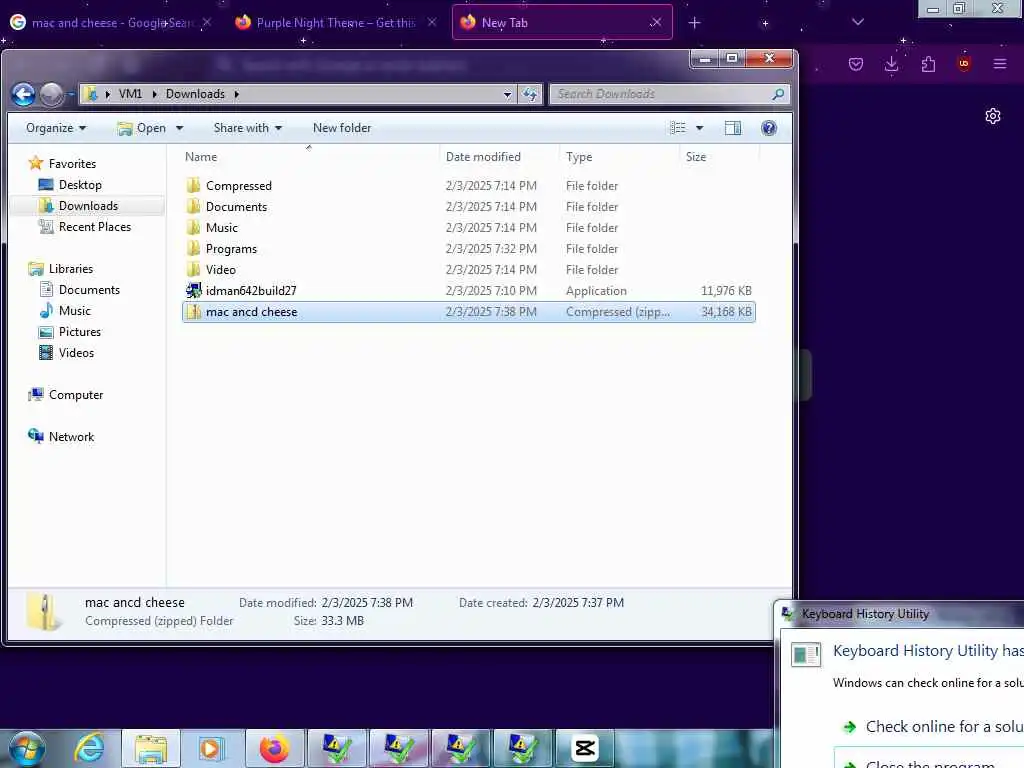Close the mac and cheese tab
1024x768 pixels.
[207, 22]
